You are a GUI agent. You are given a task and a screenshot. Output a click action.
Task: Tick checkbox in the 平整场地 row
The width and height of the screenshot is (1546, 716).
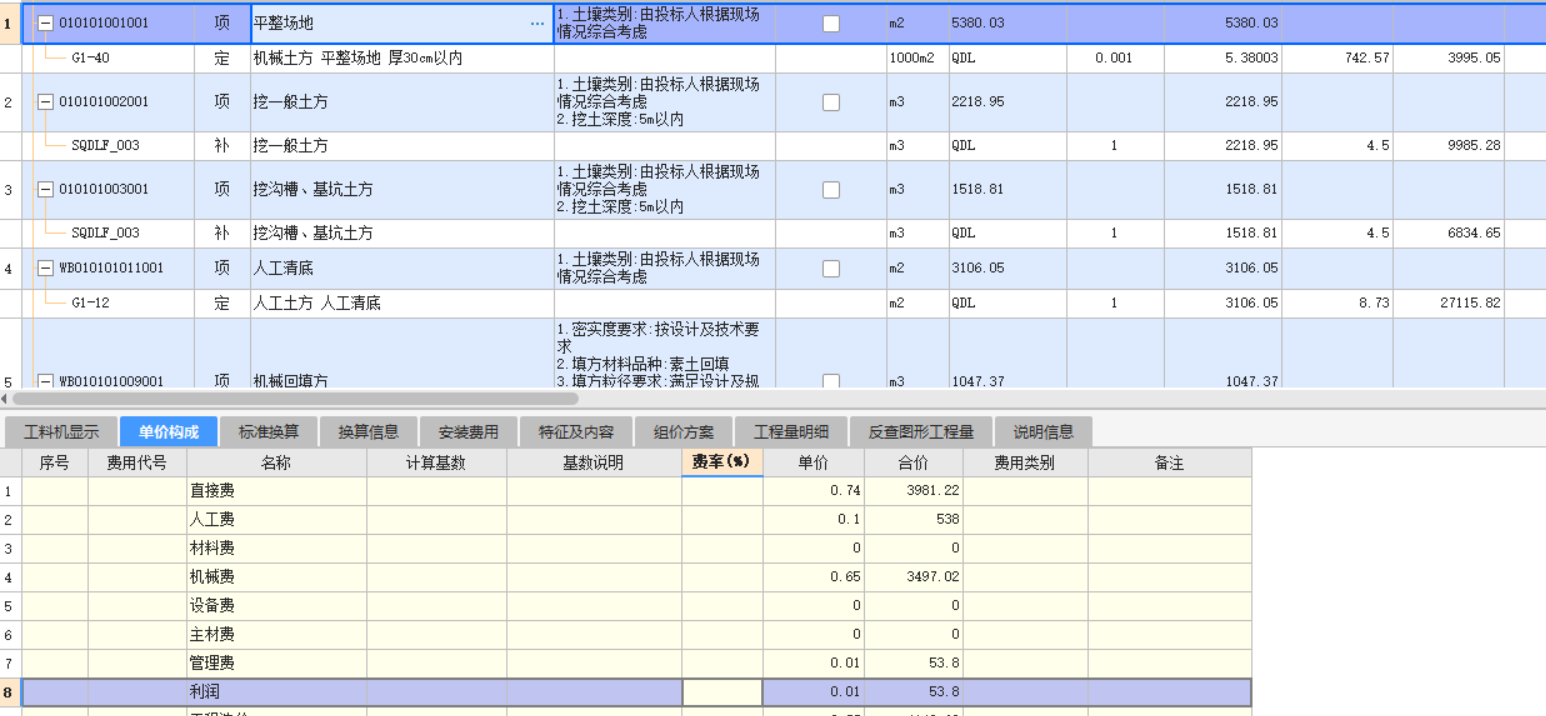[x=831, y=23]
